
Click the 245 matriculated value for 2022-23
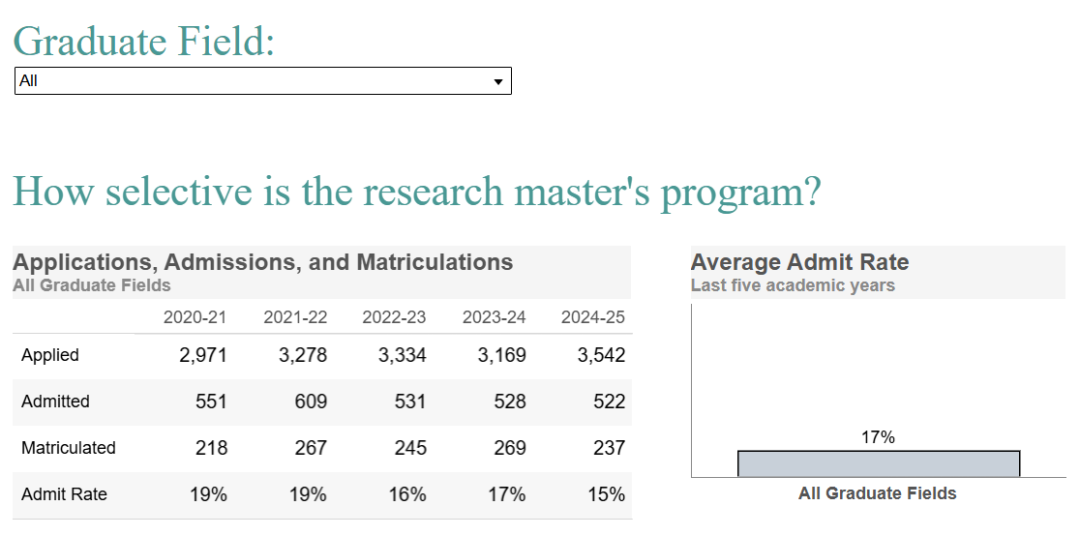coord(410,448)
